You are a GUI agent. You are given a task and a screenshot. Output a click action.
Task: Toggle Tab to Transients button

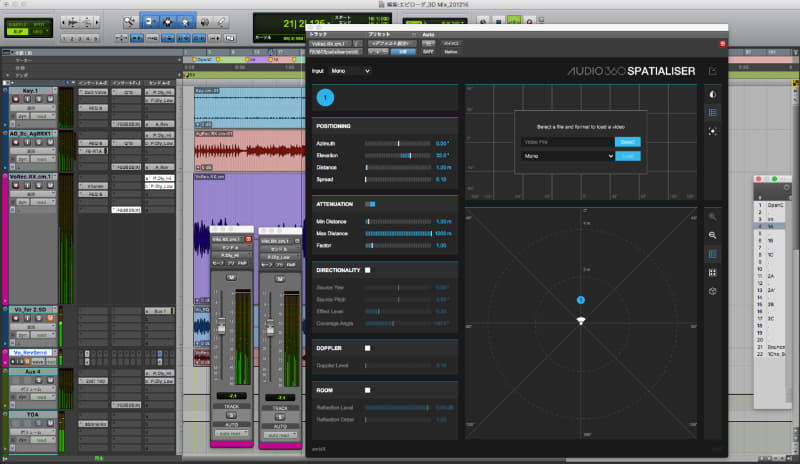point(137,38)
